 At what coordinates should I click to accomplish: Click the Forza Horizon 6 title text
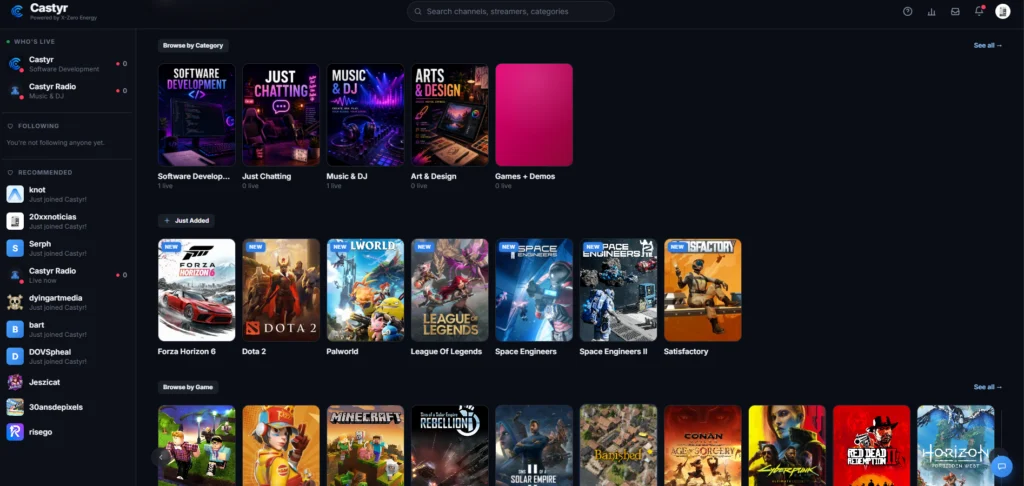[x=187, y=351]
